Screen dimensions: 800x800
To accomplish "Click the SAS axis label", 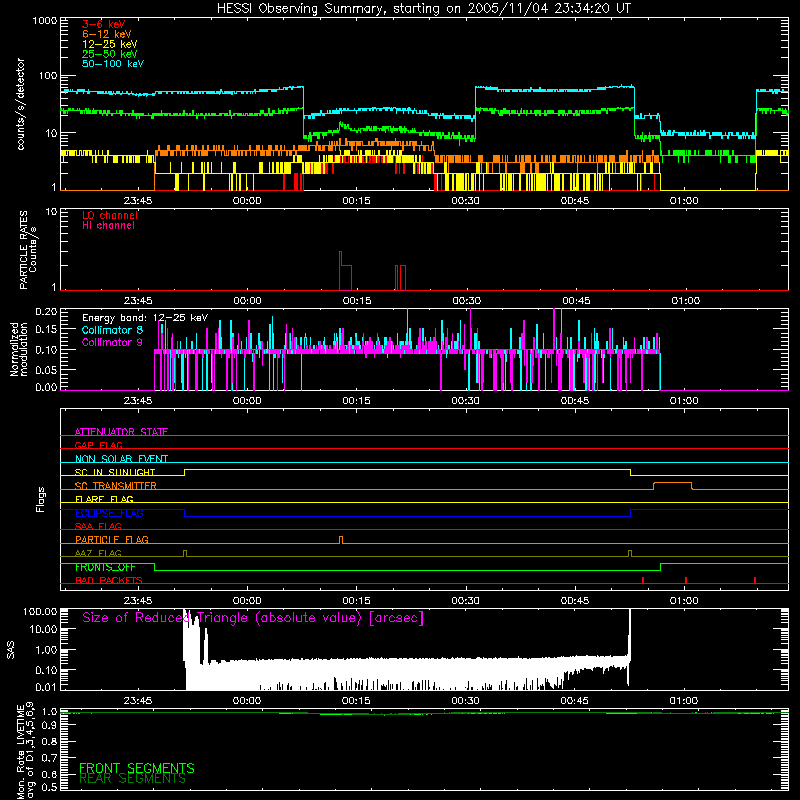I will pos(11,649).
